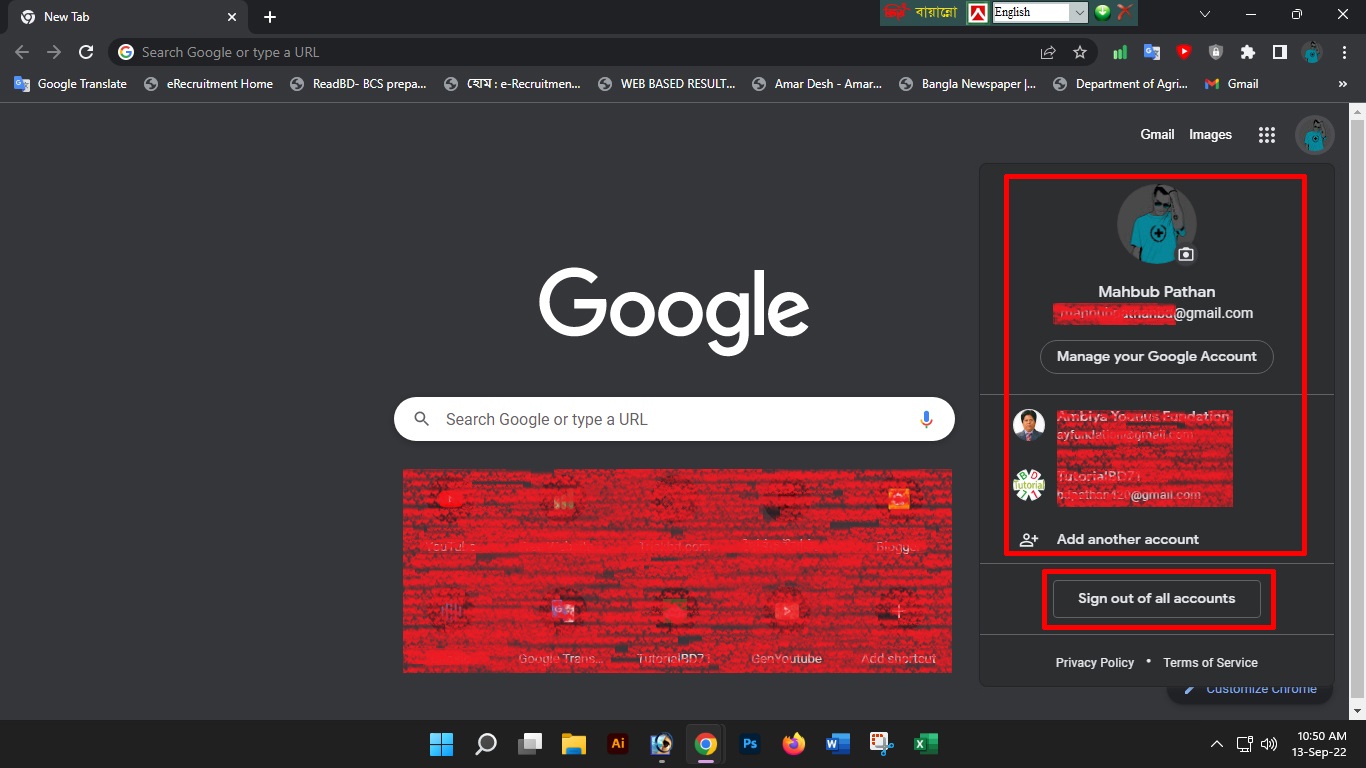Click the Customize Chrome button
The width and height of the screenshot is (1366, 768).
click(x=1250, y=689)
